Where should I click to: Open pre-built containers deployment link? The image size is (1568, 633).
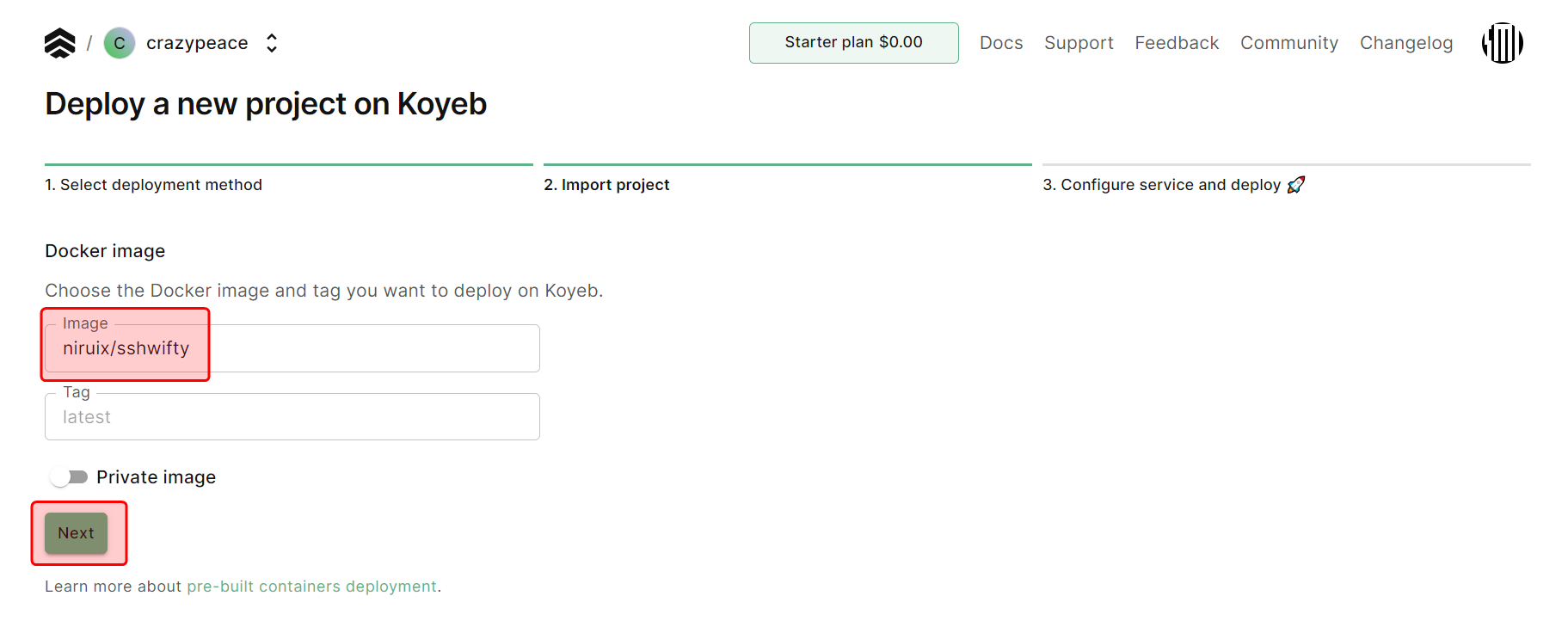311,587
